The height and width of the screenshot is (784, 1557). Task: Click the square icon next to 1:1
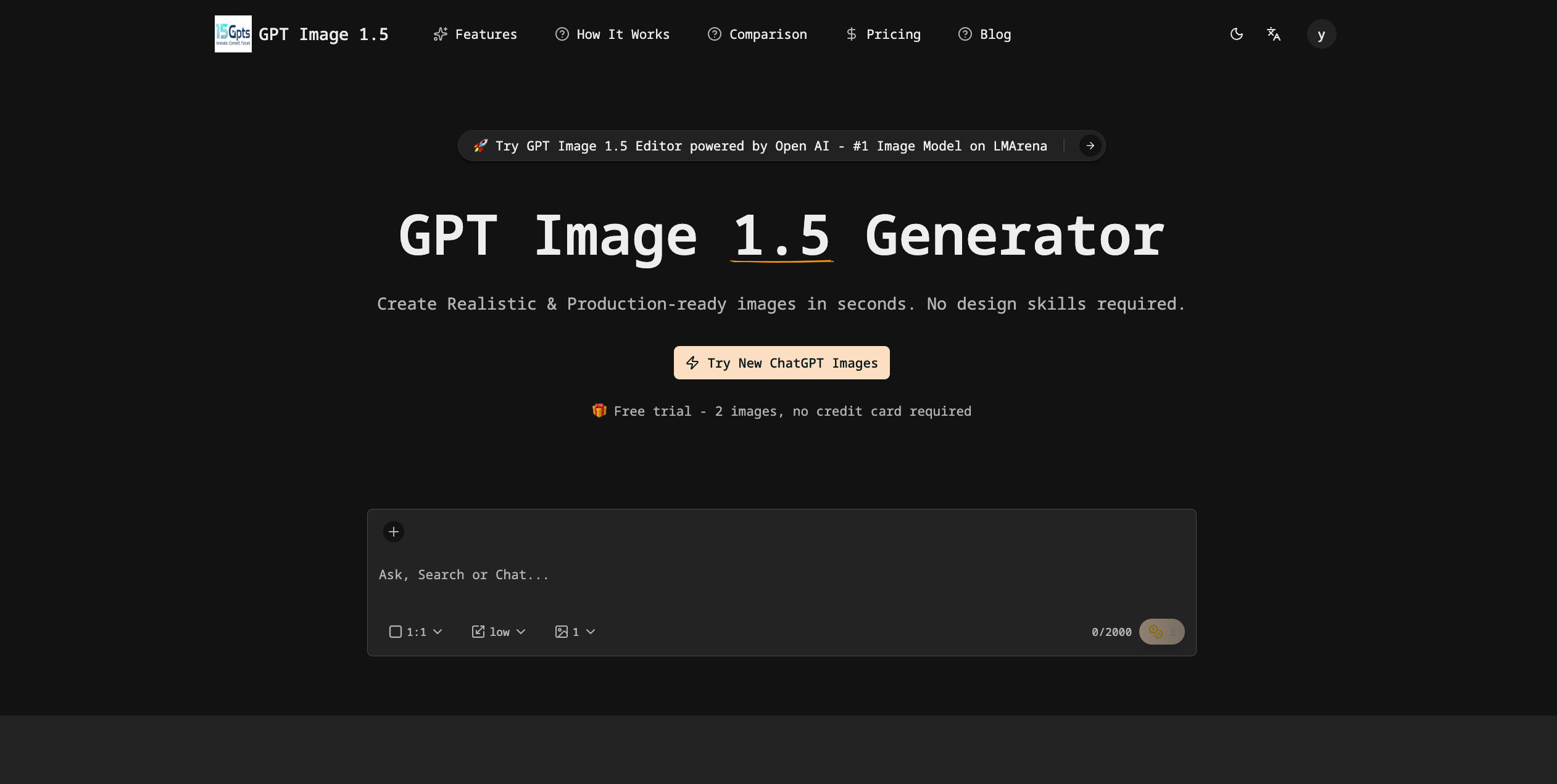coord(396,632)
